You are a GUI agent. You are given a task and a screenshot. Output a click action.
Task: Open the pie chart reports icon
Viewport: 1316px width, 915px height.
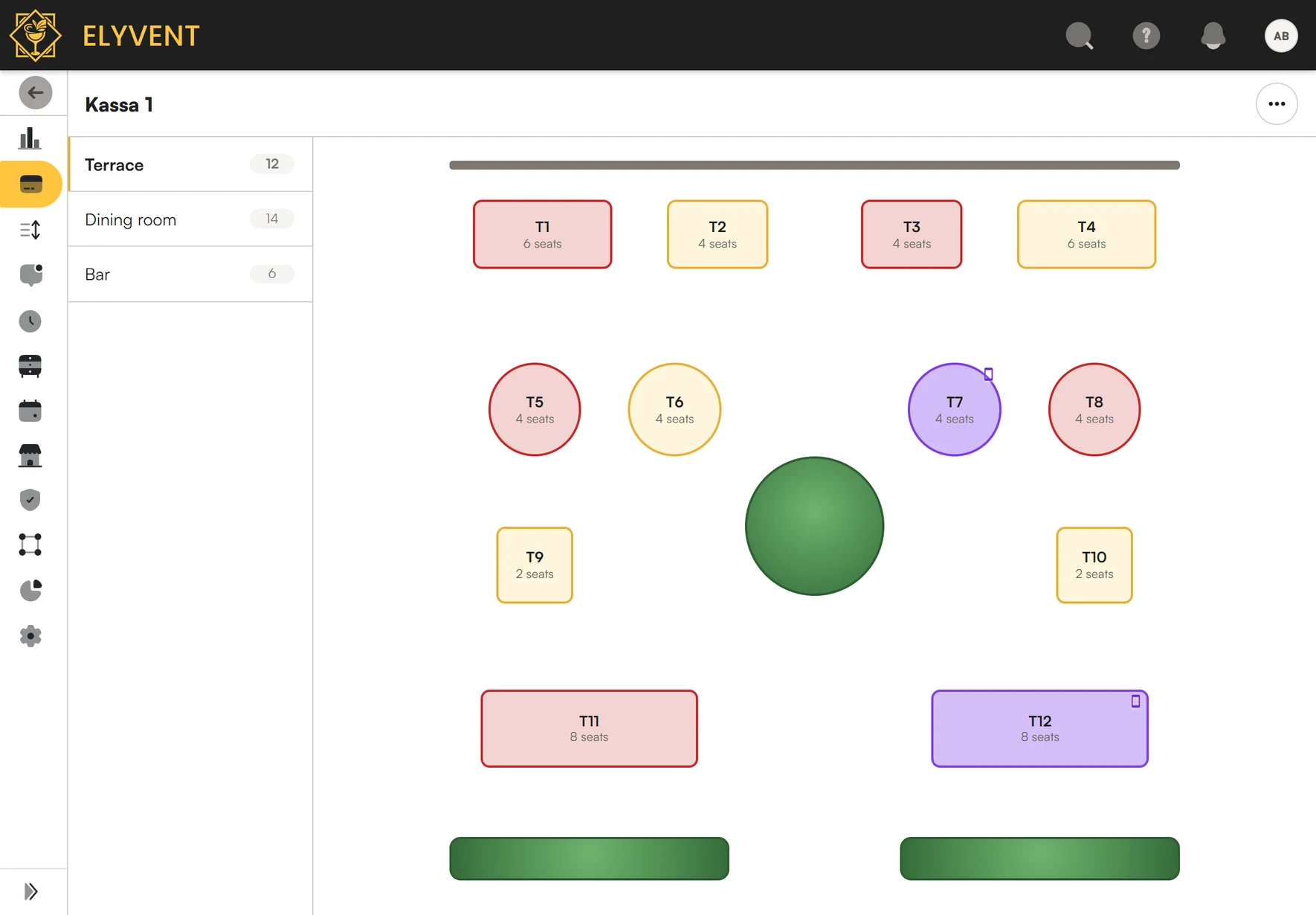coord(30,591)
